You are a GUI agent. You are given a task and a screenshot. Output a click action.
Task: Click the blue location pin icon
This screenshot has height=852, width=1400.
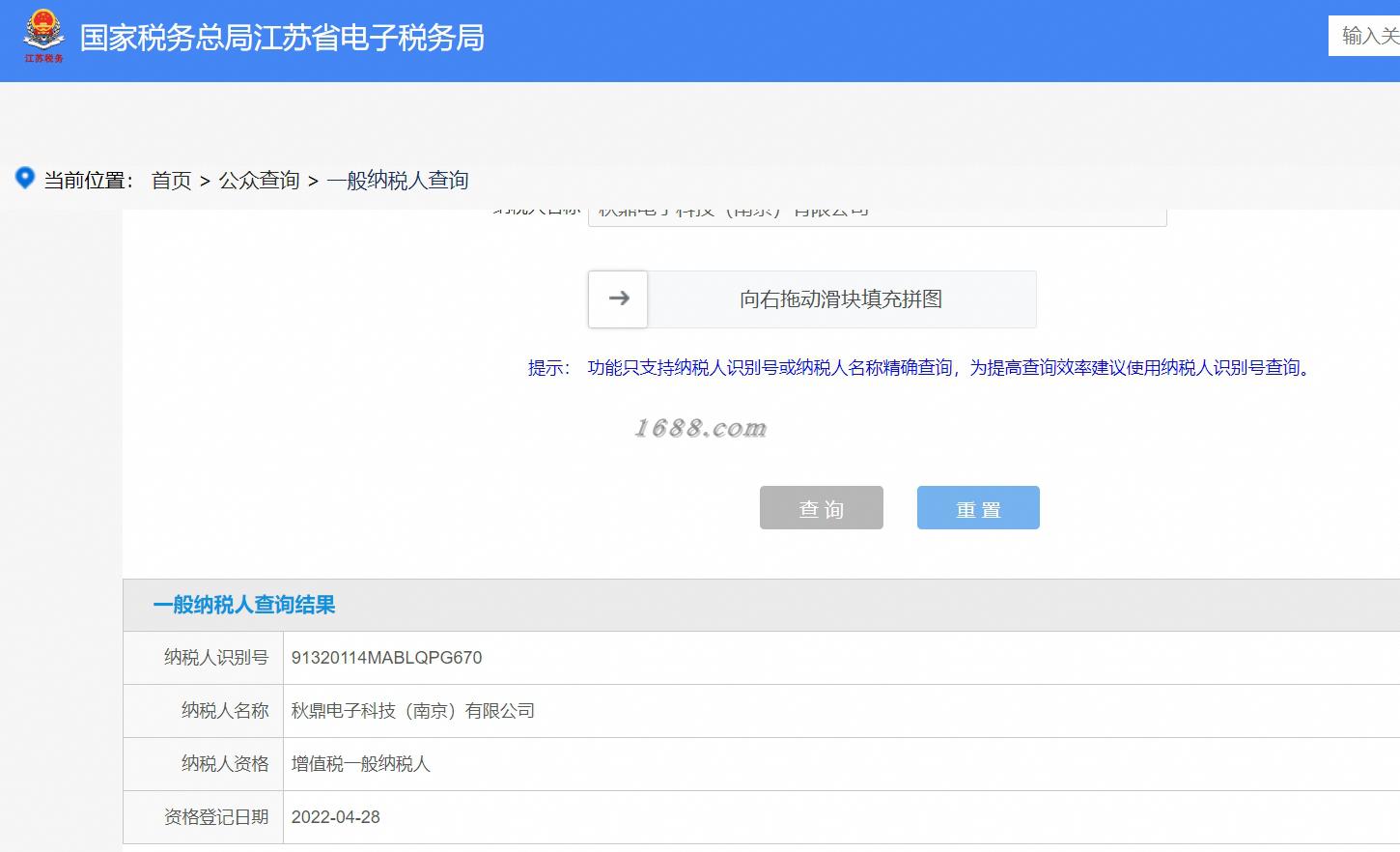coord(26,178)
